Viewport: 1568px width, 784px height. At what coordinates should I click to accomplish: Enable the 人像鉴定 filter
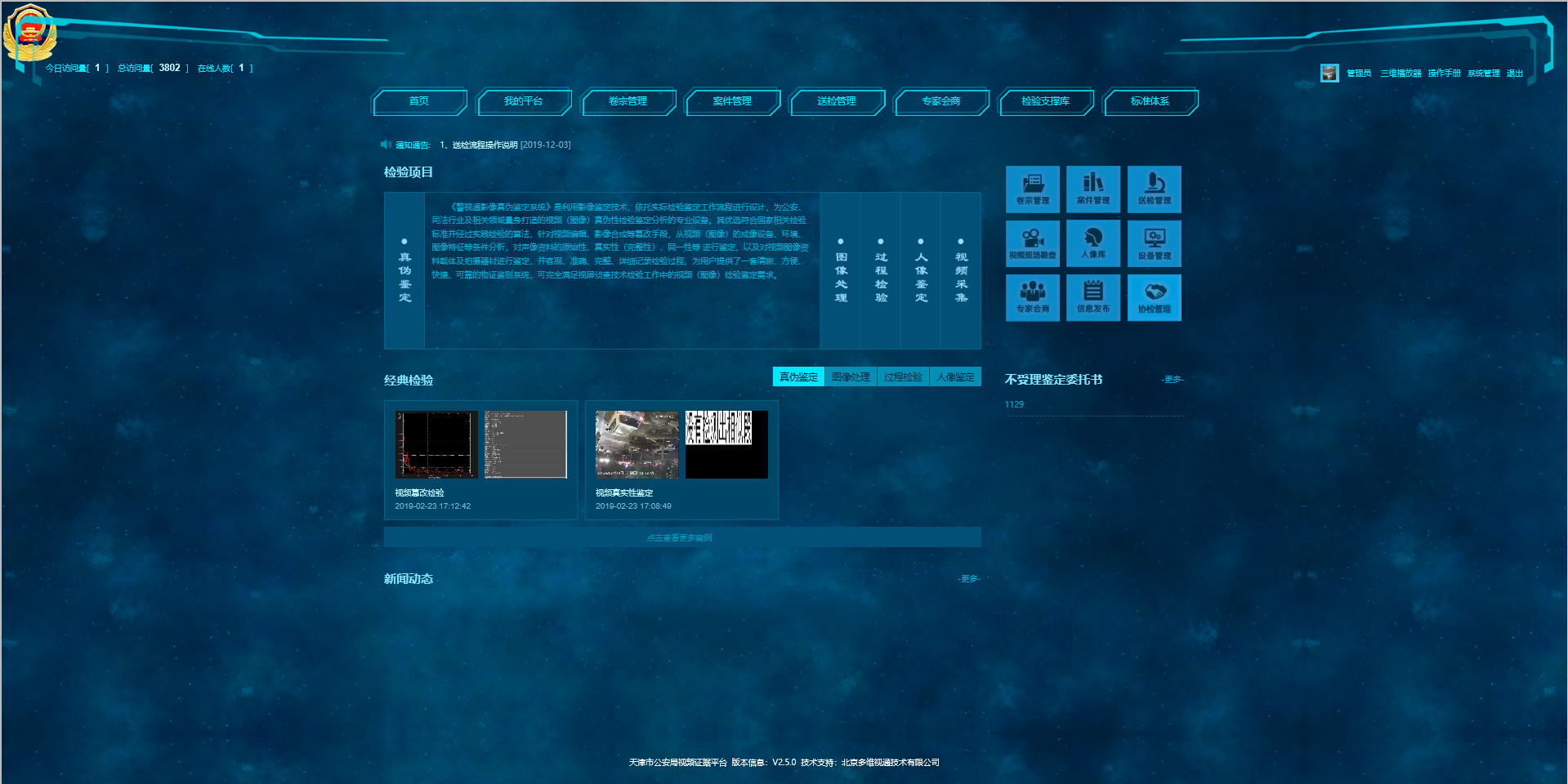pos(956,376)
